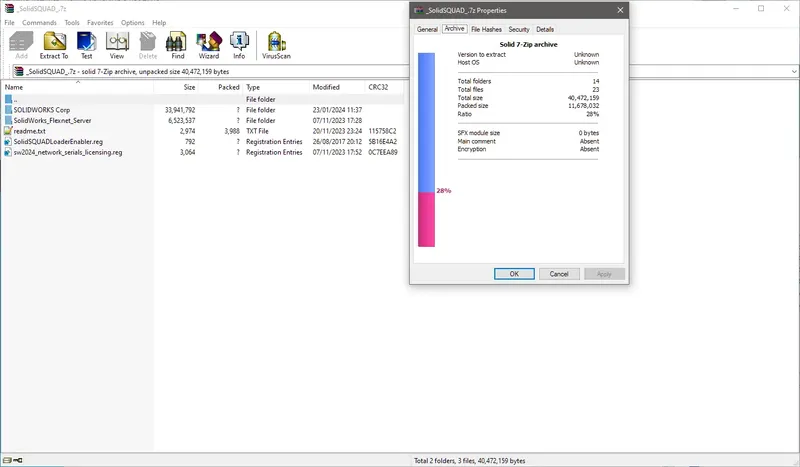Click Properties dialog title icon

(x=419, y=10)
